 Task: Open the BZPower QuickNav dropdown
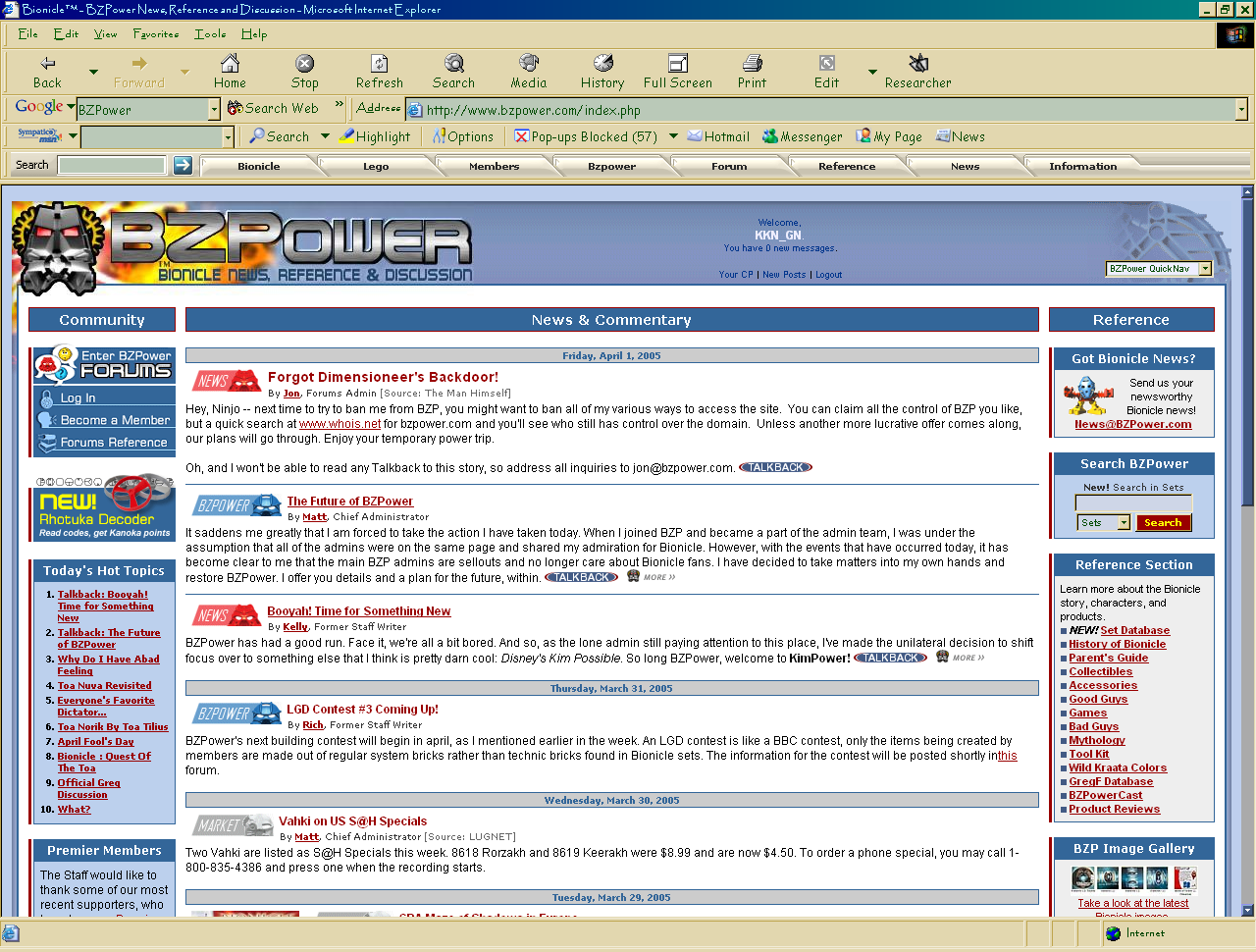[1205, 269]
